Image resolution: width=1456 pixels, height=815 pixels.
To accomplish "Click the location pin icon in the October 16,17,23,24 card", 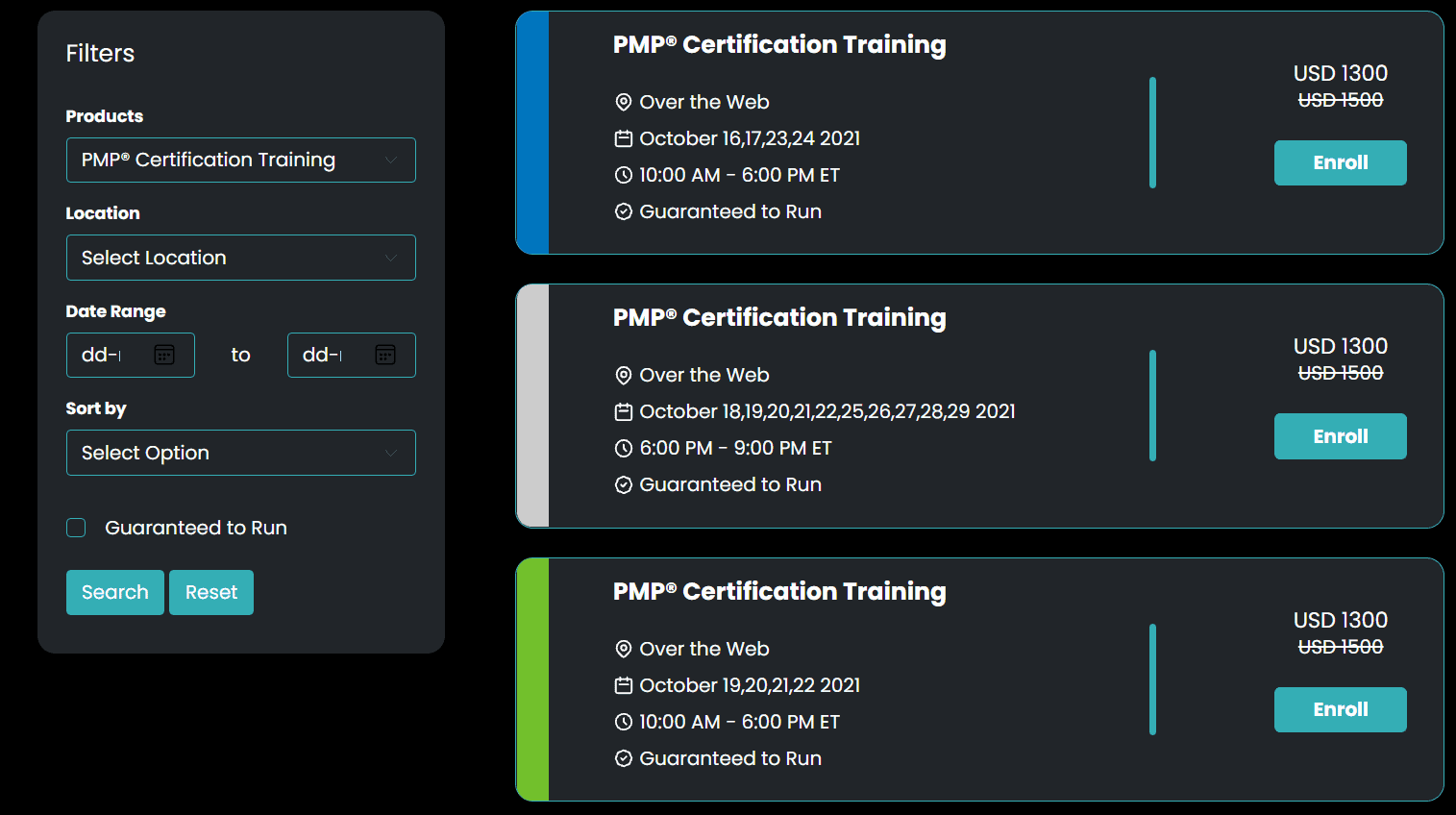I will coord(624,102).
